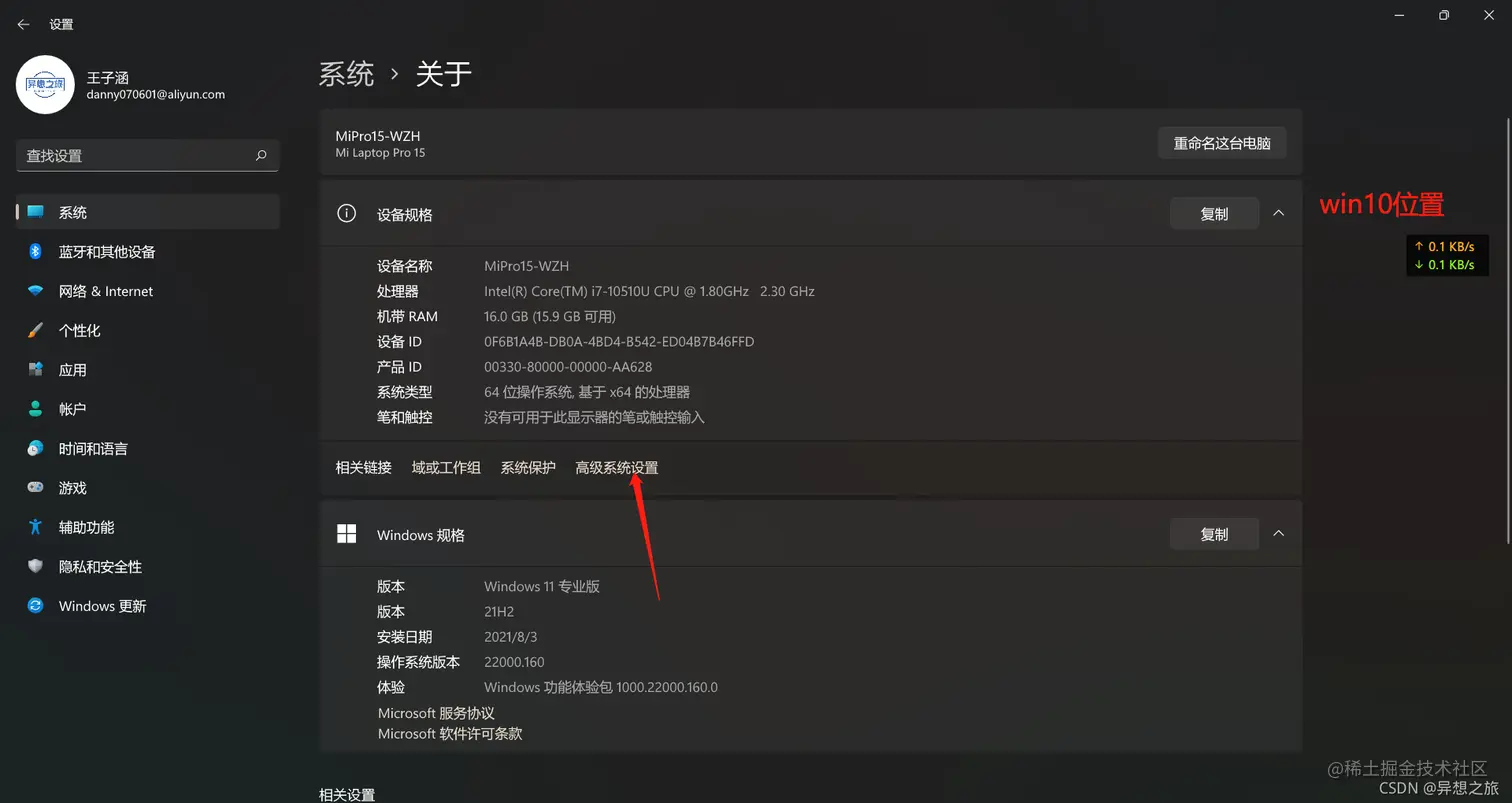Check Windows Update in the sidebar
This screenshot has width=1512, height=803.
click(x=102, y=605)
